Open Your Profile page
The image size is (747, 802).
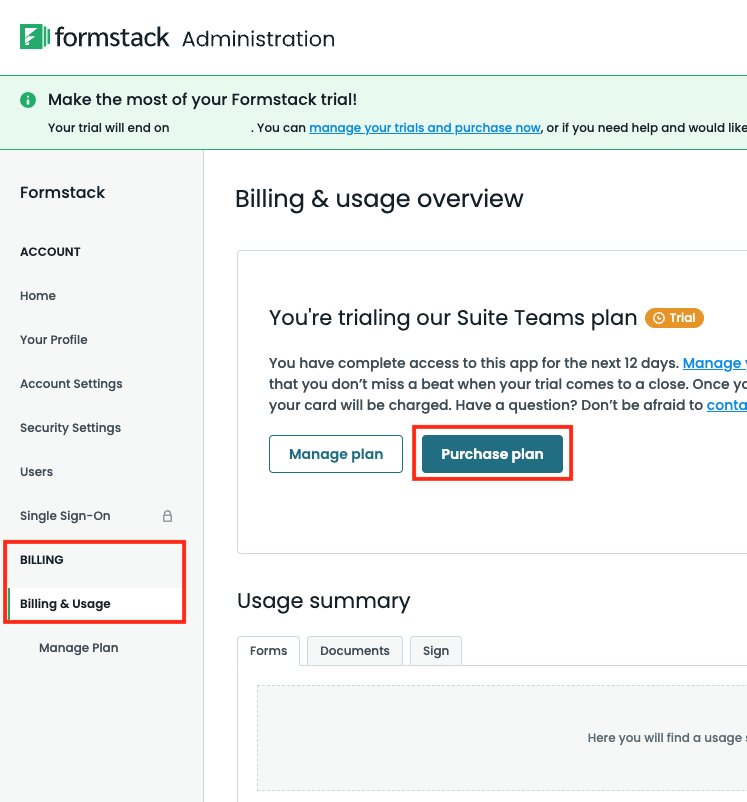pos(54,340)
